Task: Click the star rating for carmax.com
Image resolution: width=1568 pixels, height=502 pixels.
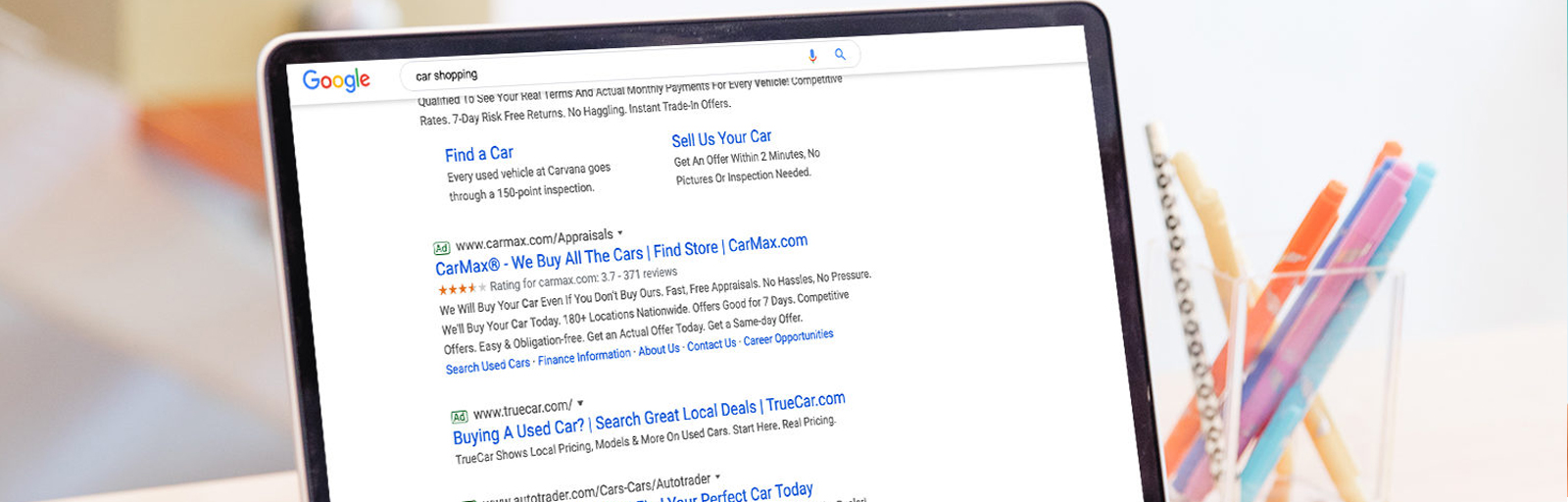Action: tap(461, 288)
